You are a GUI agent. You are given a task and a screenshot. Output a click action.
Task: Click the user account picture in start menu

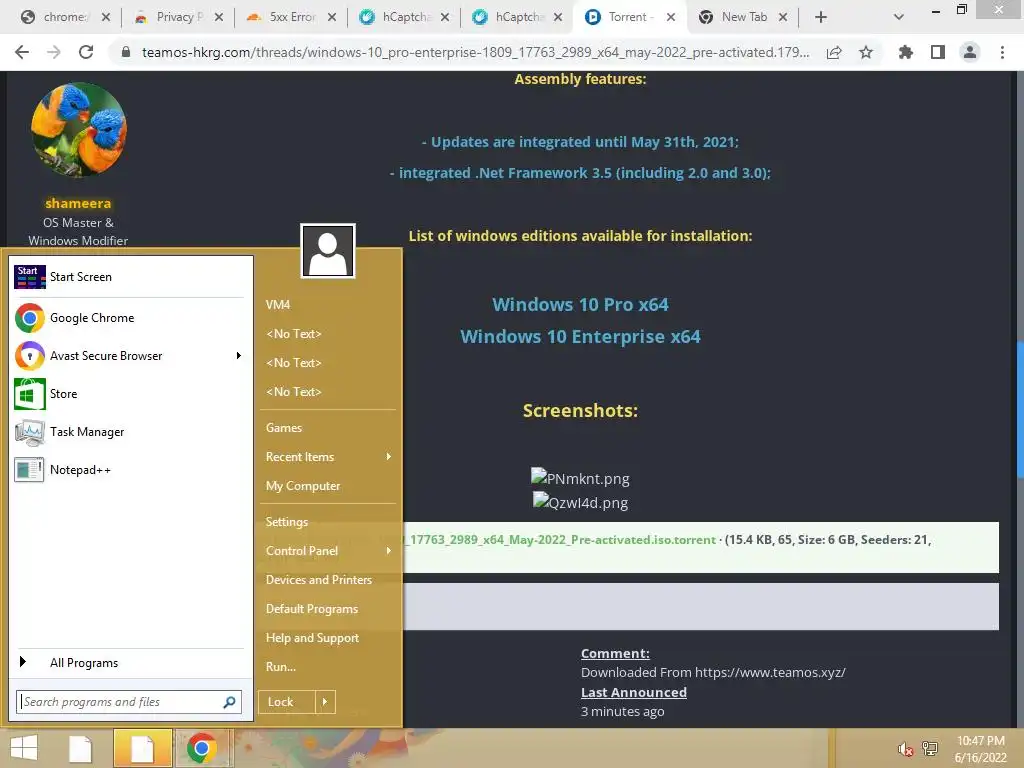(328, 251)
